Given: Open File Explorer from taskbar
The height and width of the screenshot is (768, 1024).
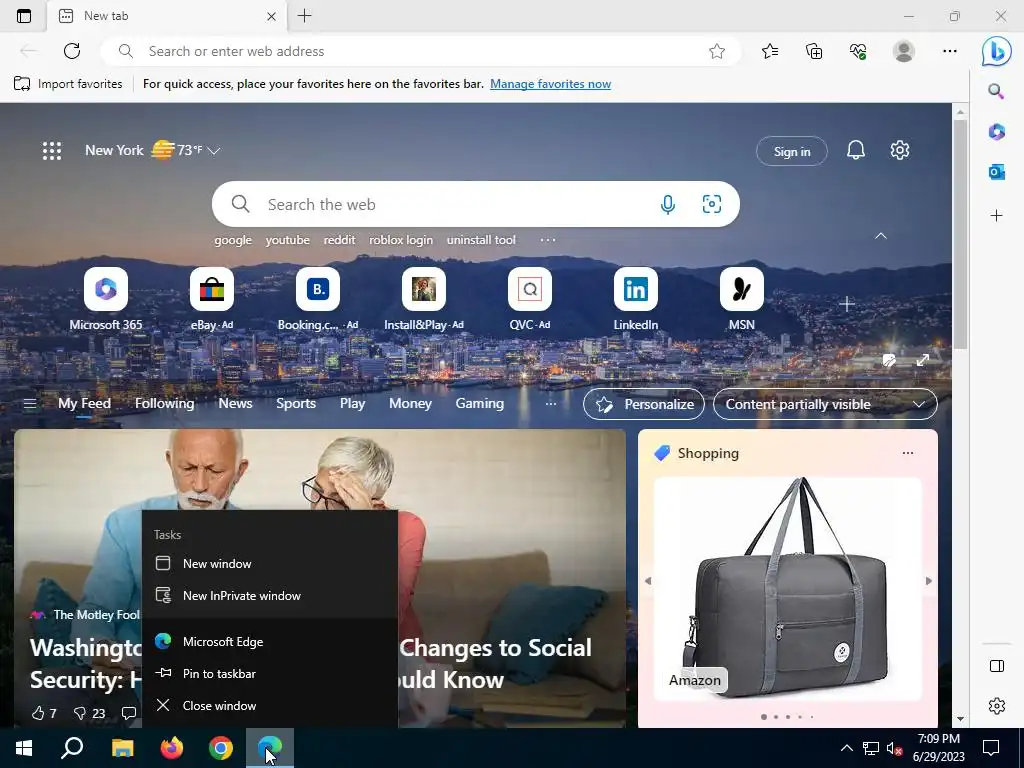Looking at the screenshot, I should click(122, 748).
